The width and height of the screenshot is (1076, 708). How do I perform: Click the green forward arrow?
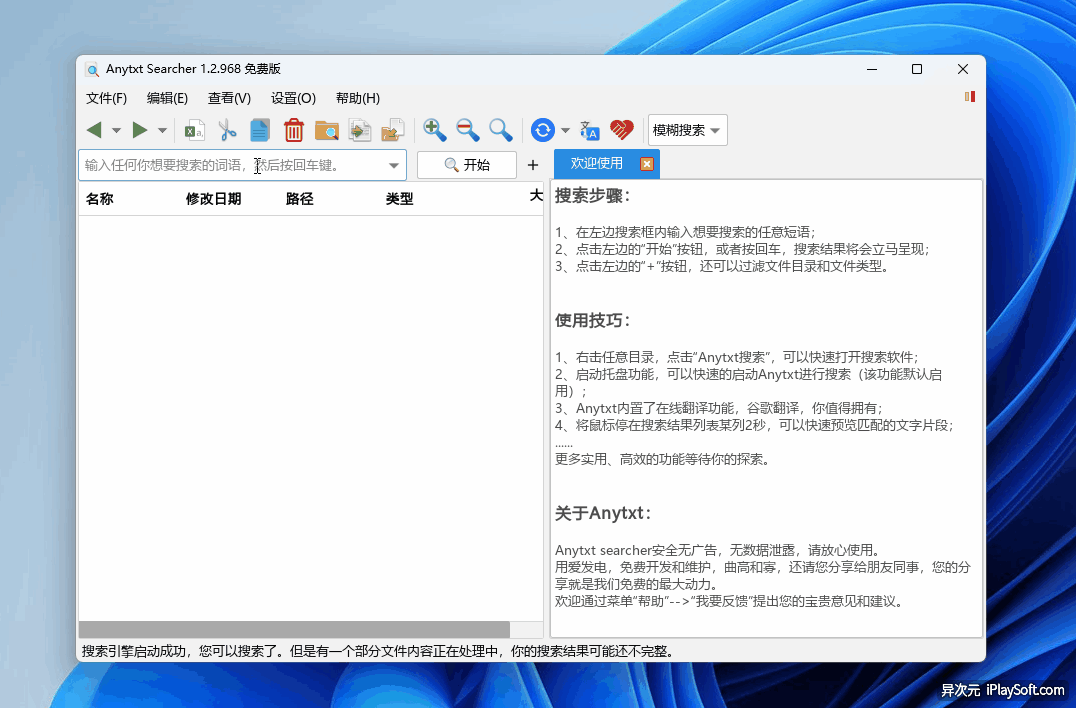140,130
